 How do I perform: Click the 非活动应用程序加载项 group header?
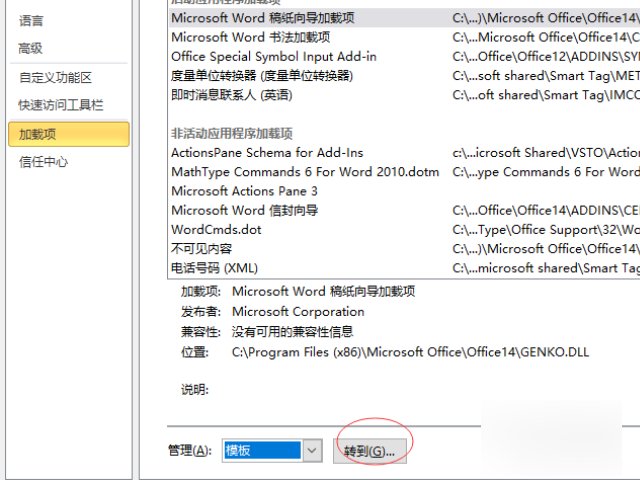click(232, 133)
